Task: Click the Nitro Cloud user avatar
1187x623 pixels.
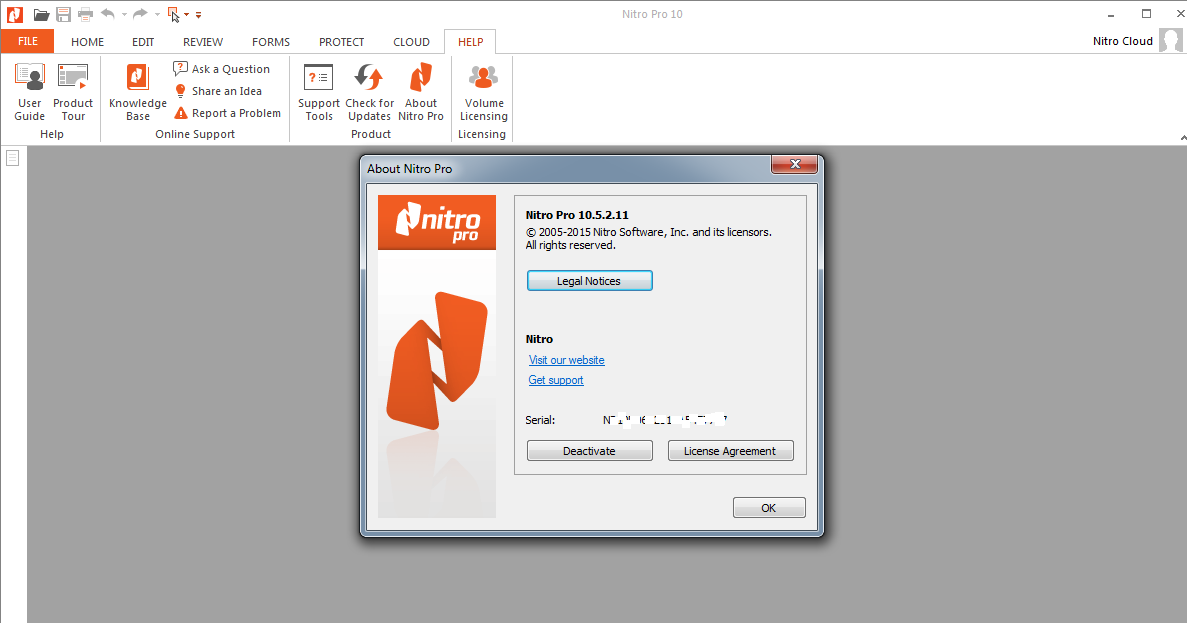Action: (x=1170, y=41)
